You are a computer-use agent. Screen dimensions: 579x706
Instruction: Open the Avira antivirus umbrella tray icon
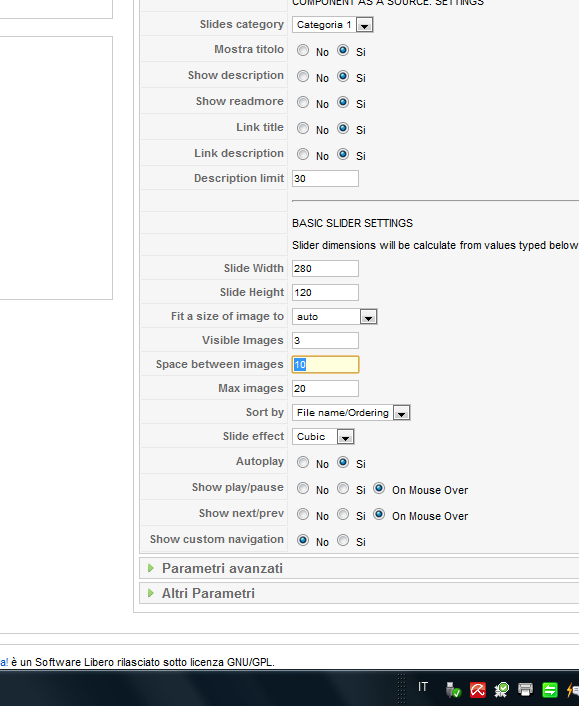477,689
